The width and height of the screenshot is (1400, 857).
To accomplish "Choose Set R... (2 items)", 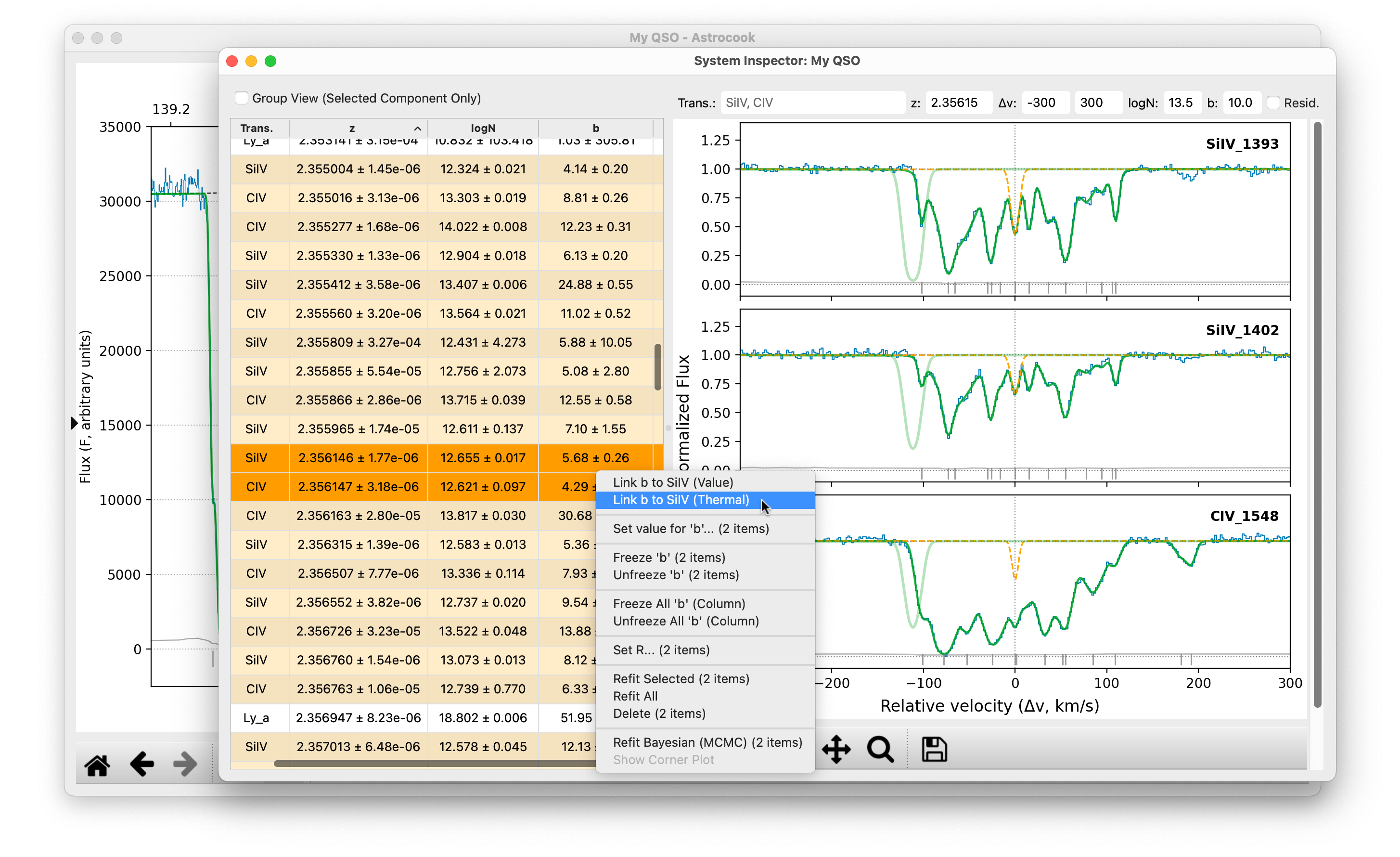I will point(705,650).
